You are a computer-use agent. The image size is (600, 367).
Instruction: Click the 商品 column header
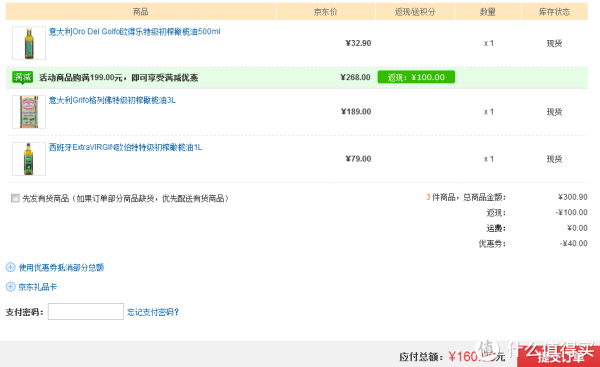pyautogui.click(x=141, y=11)
